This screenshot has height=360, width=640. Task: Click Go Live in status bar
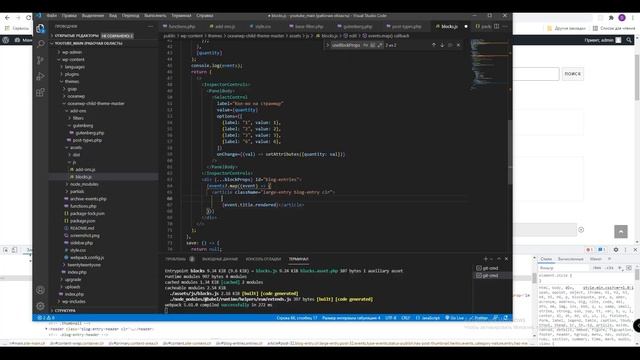pos(454,318)
